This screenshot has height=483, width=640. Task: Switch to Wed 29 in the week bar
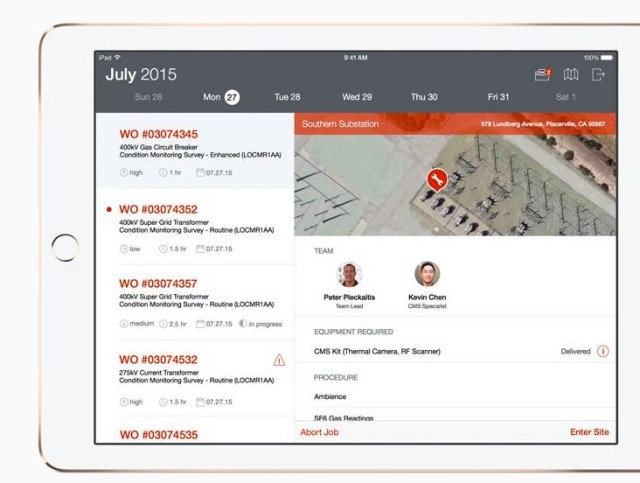[x=357, y=97]
